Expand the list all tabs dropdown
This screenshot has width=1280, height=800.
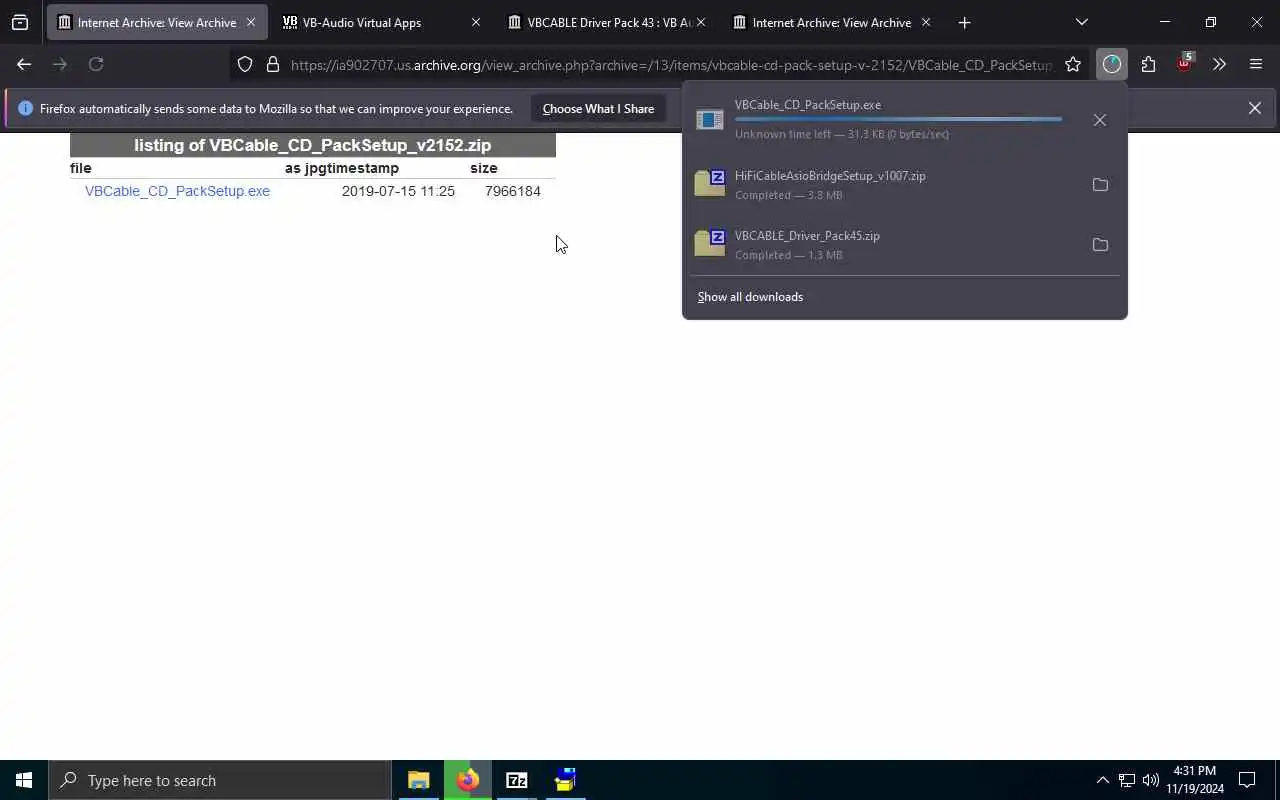pyautogui.click(x=1081, y=22)
